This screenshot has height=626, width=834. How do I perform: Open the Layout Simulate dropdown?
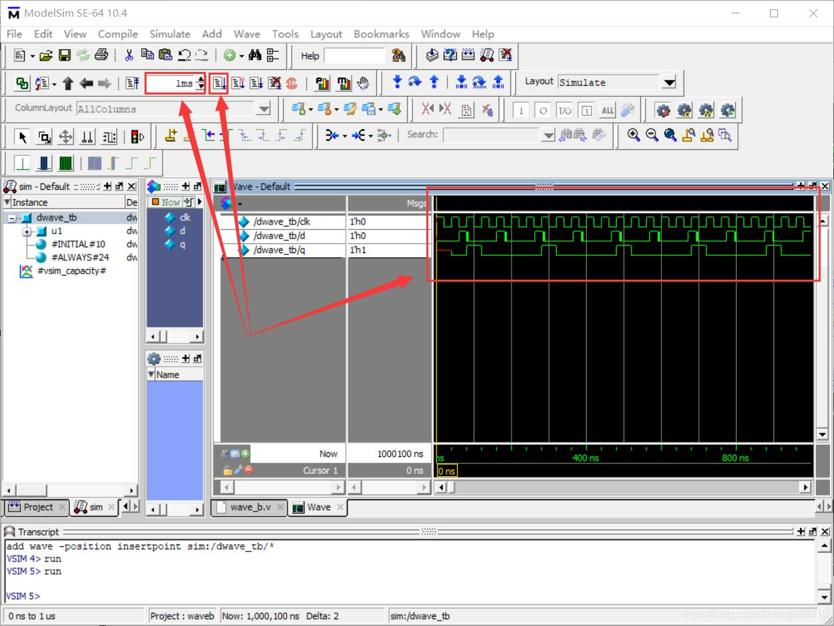pyautogui.click(x=669, y=82)
